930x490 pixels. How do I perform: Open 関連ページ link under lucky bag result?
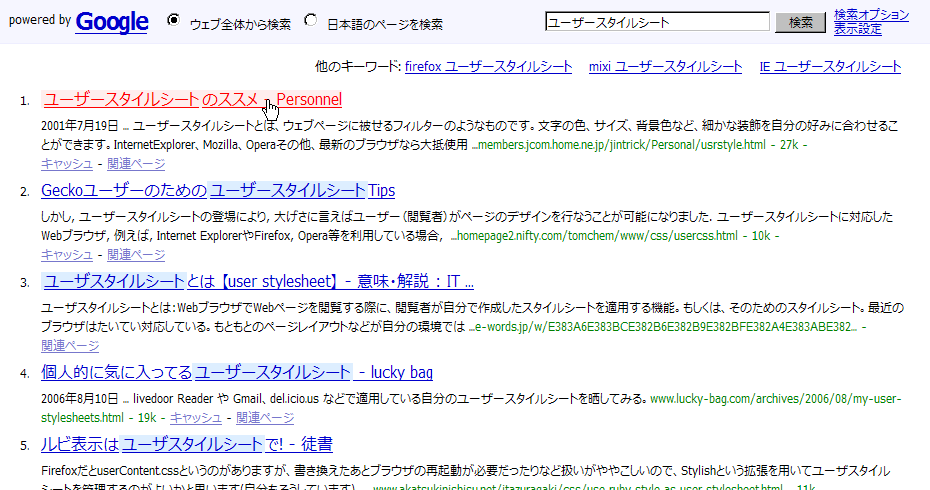pos(265,418)
